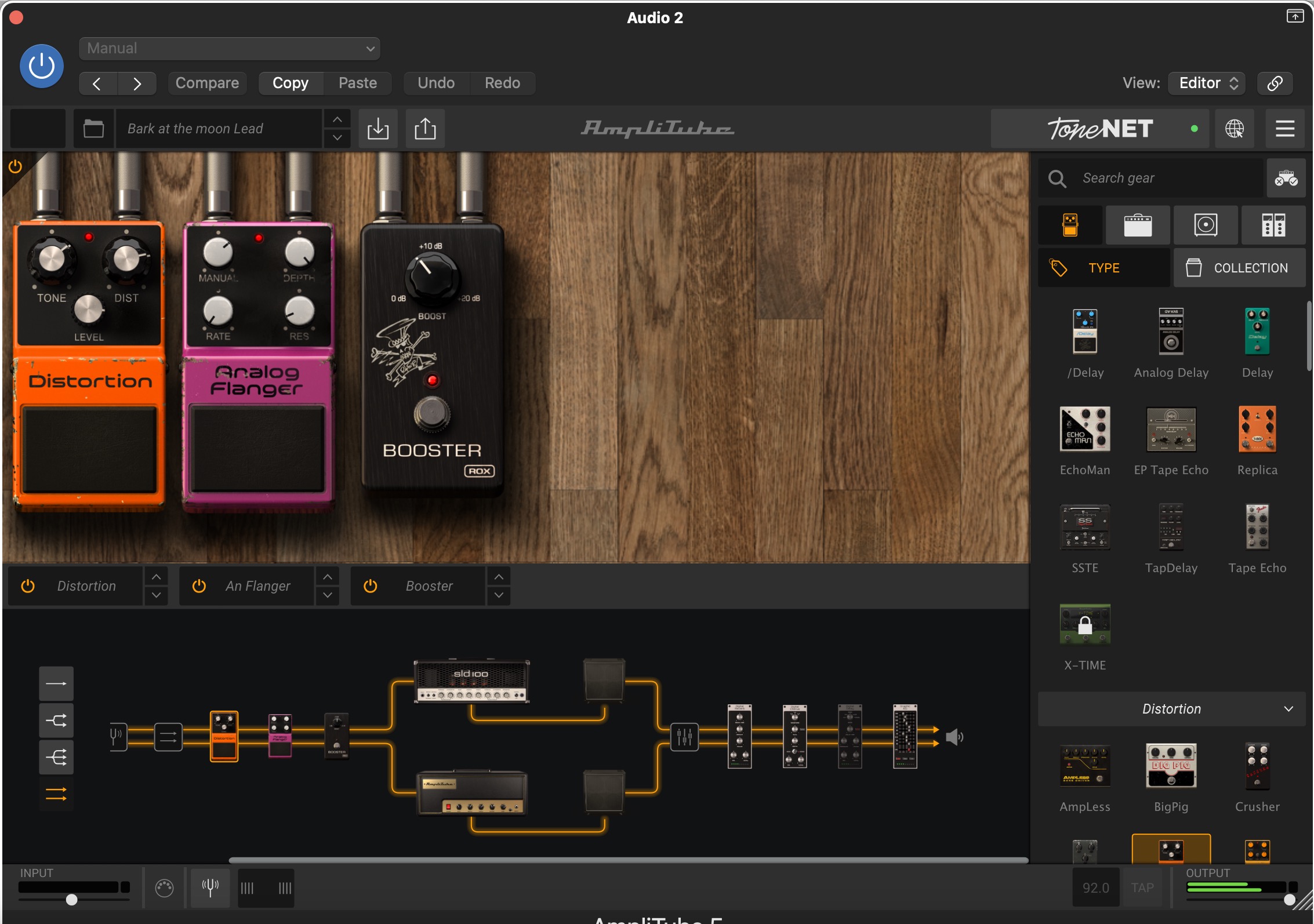Click the Copy button
Screen dimensions: 1314x924
[x=291, y=83]
